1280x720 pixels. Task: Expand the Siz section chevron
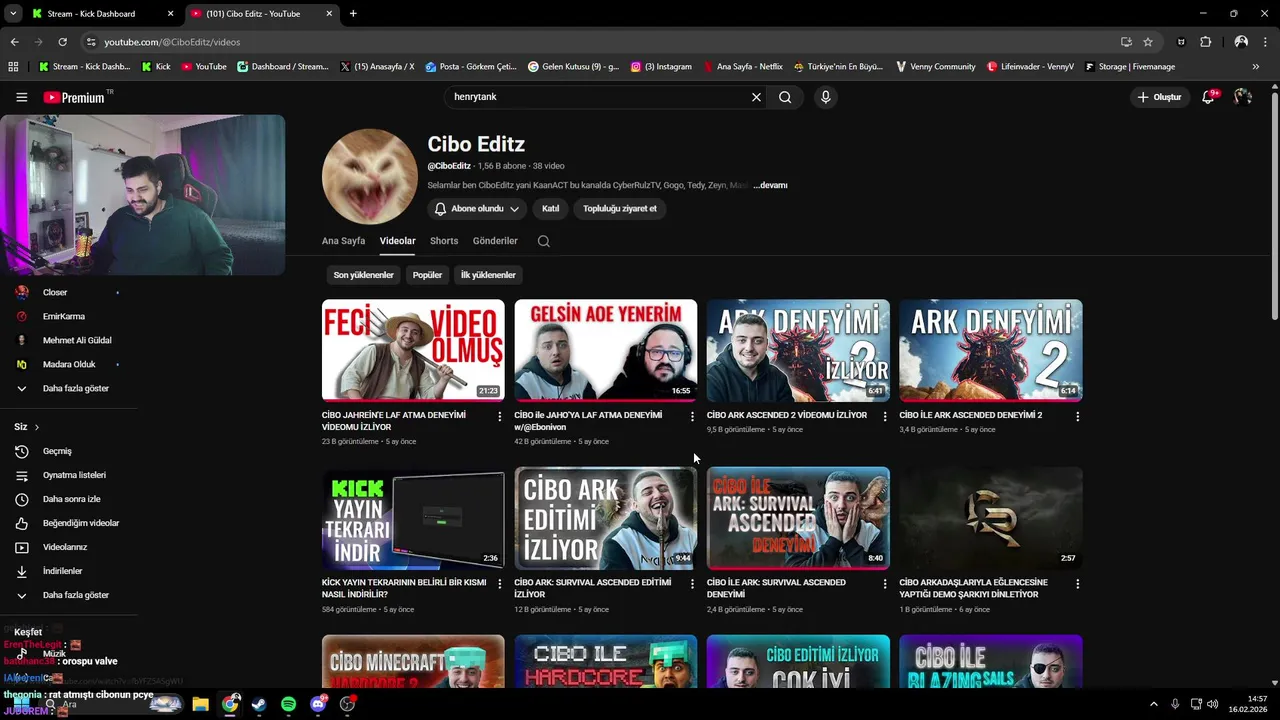pyautogui.click(x=37, y=427)
